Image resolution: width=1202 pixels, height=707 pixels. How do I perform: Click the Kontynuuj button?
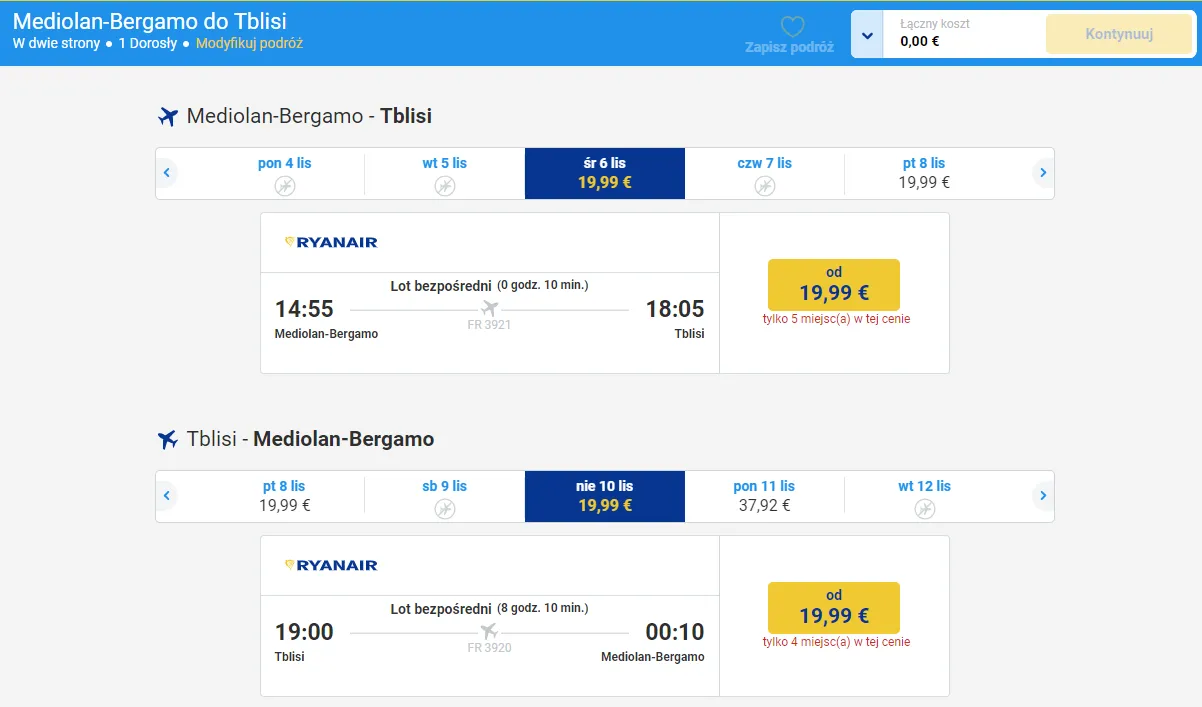pos(1119,34)
